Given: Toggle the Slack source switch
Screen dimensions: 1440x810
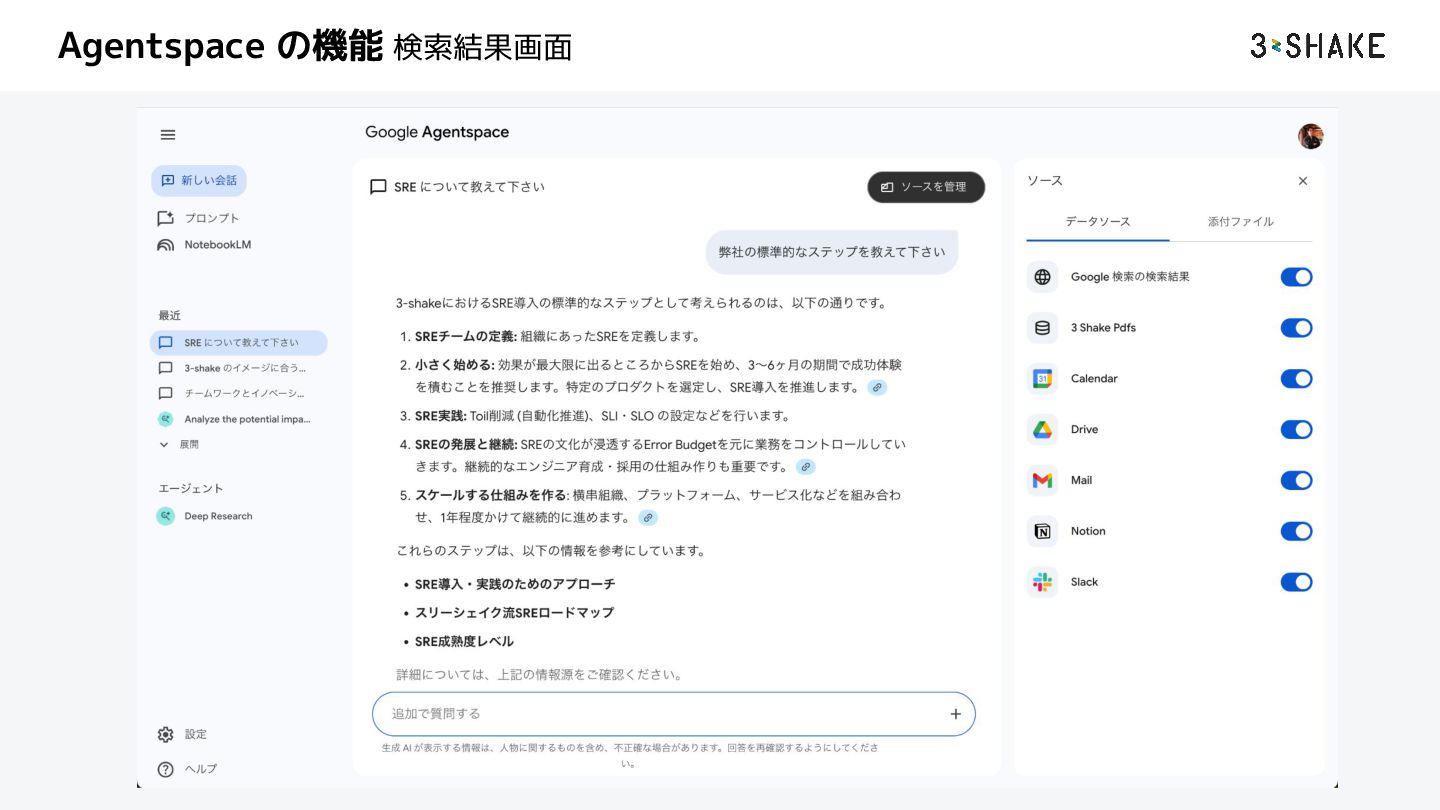Looking at the screenshot, I should click(x=1296, y=583).
